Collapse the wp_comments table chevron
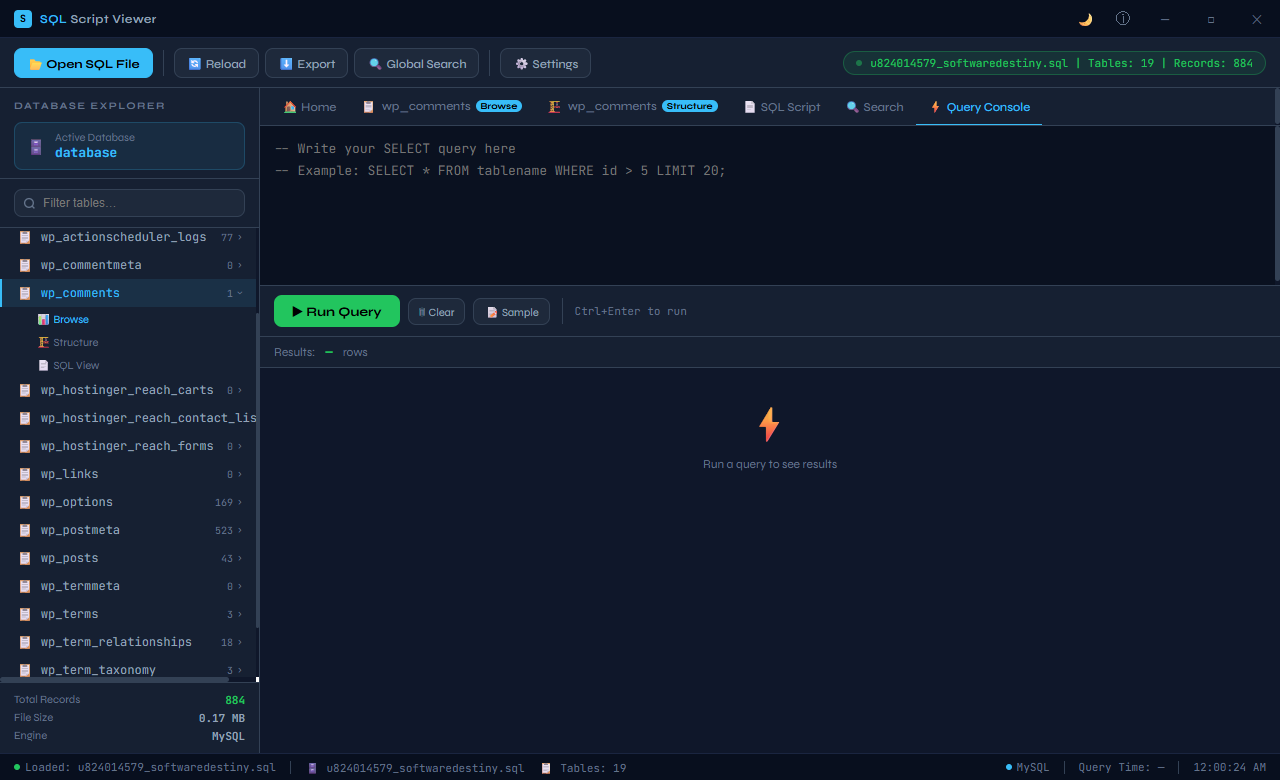The width and height of the screenshot is (1280, 780). click(240, 294)
